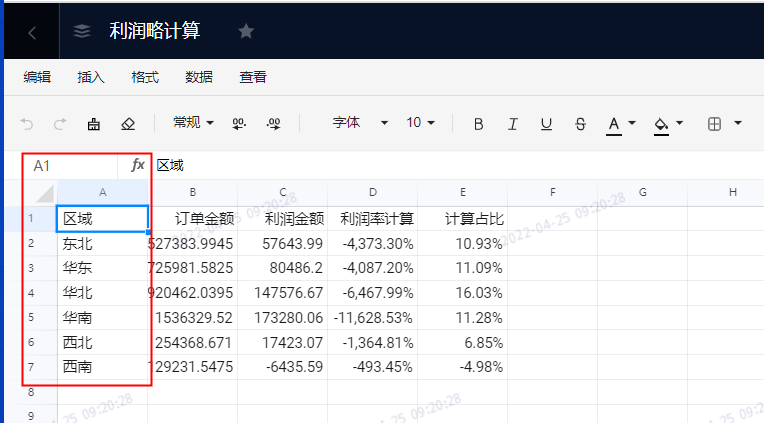Open the font size 10 dropdown
The height and width of the screenshot is (423, 764).
tap(420, 123)
